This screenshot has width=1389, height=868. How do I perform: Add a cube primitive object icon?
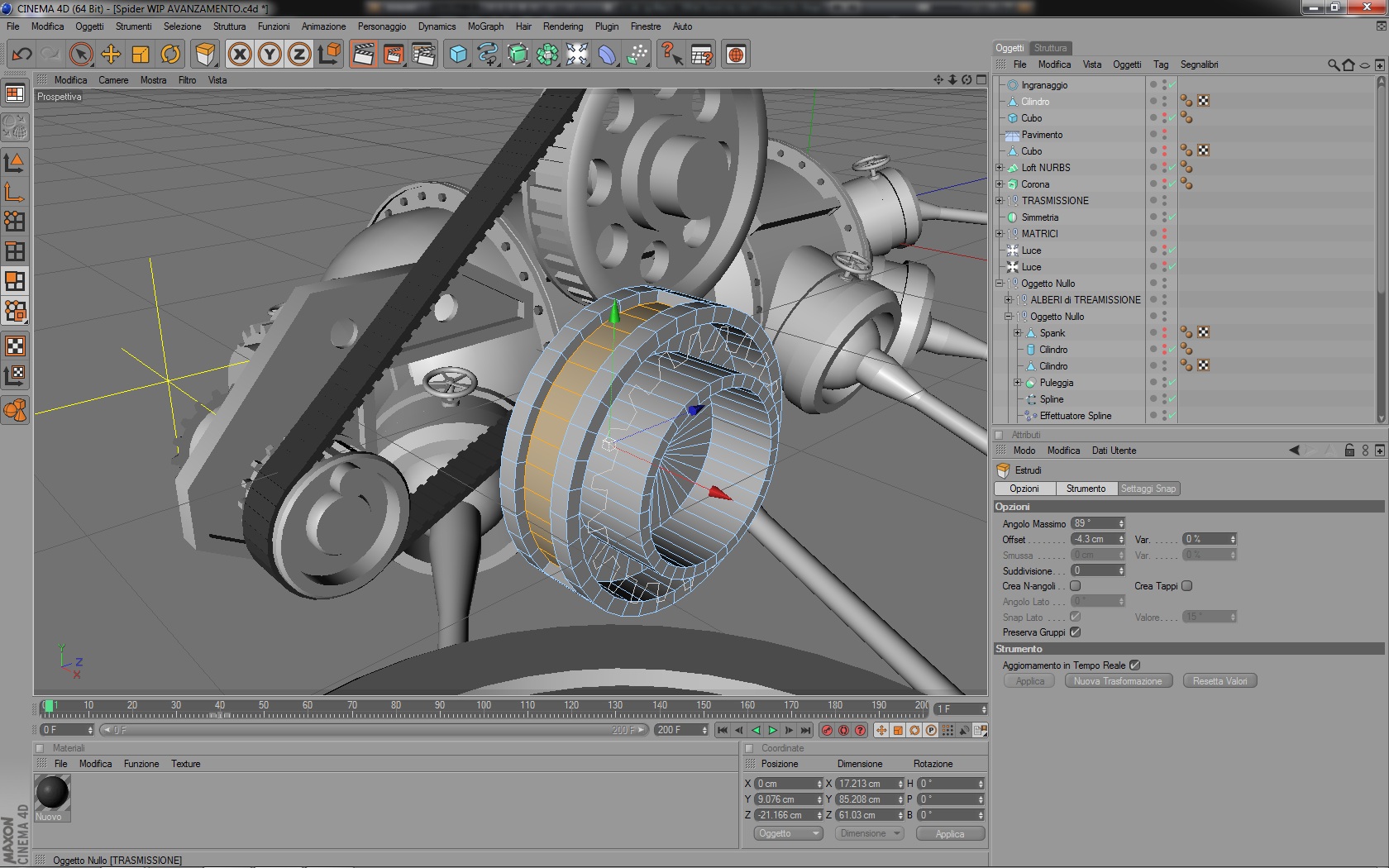click(458, 55)
